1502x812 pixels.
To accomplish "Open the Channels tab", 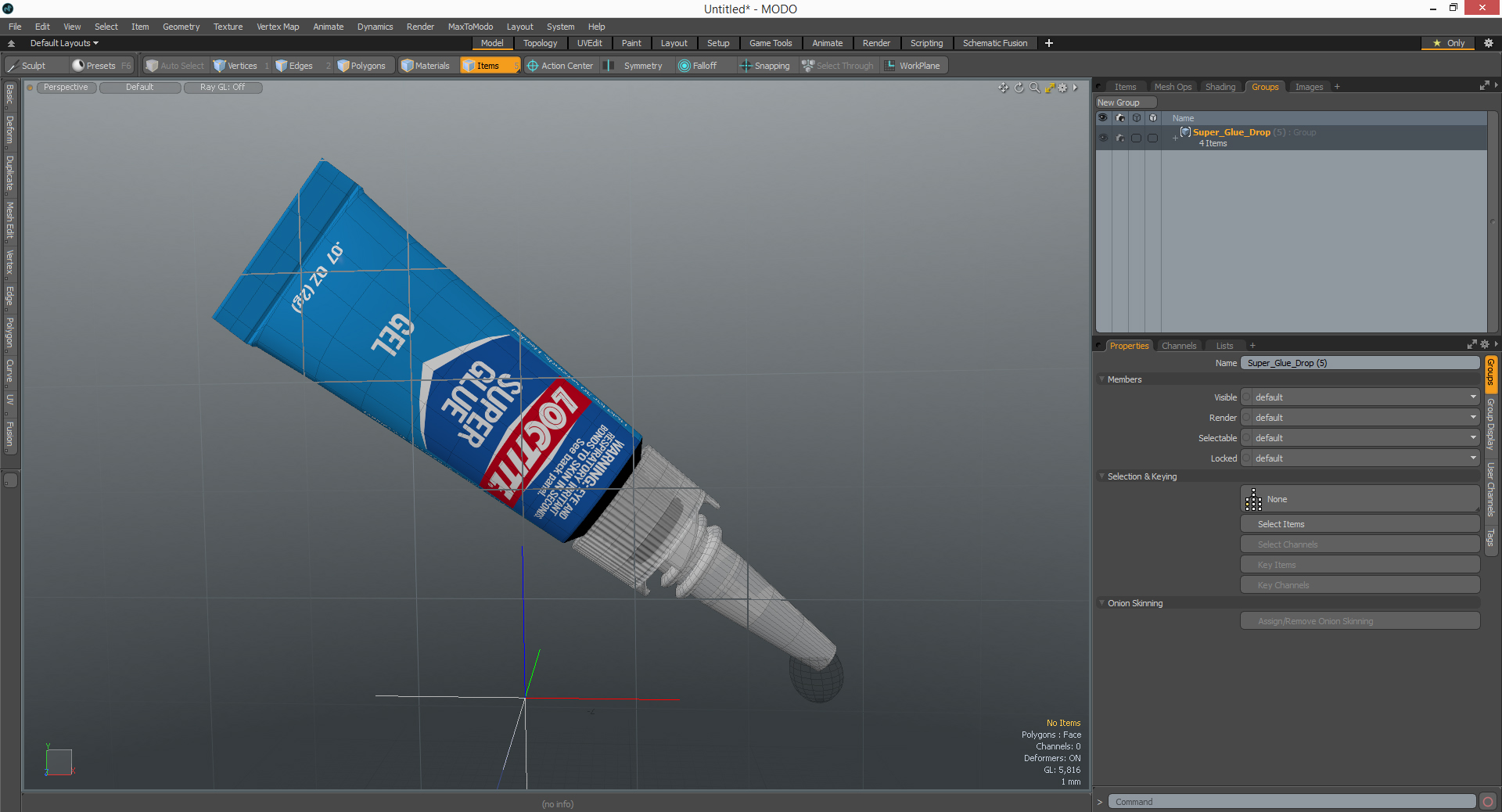I will 1179,346.
